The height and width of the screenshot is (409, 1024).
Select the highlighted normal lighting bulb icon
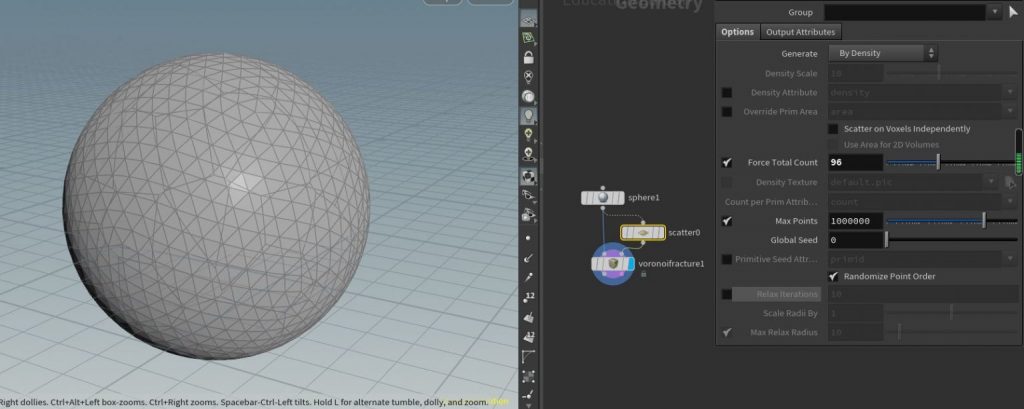click(528, 116)
